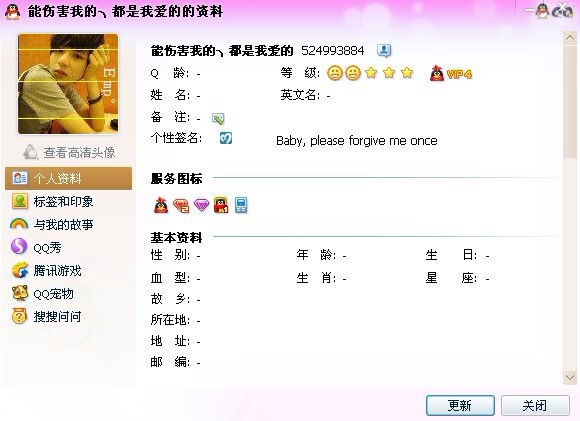Click the VIP4 membership badge

click(x=451, y=73)
